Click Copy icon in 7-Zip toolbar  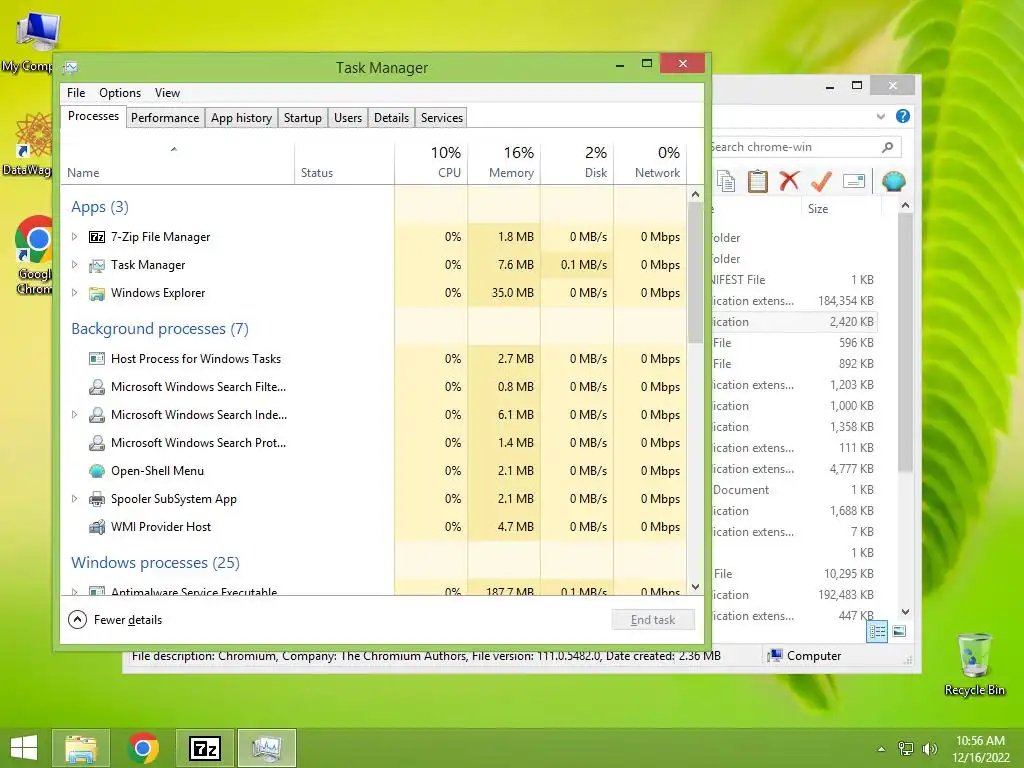[x=726, y=181]
